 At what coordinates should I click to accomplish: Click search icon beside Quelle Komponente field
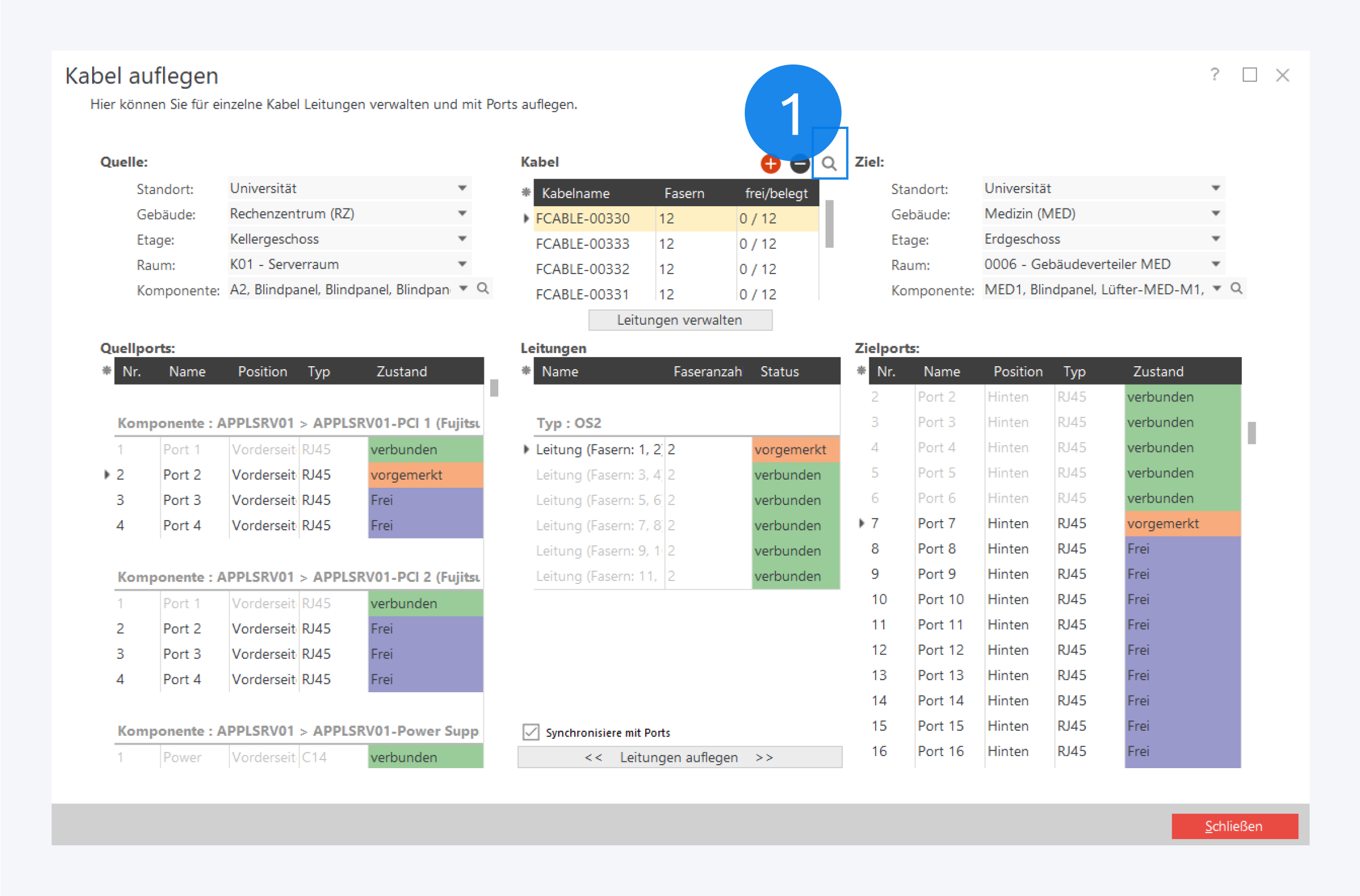pos(483,288)
